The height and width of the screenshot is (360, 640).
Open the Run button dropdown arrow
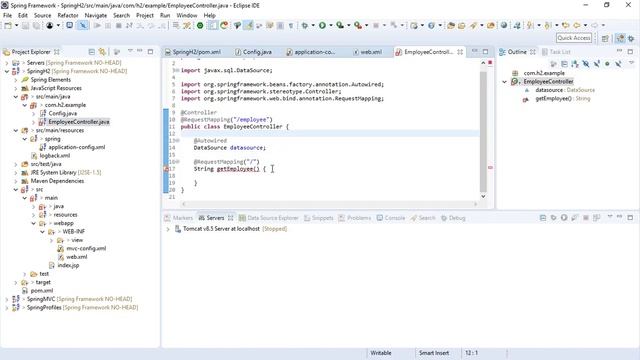(x=331, y=25)
